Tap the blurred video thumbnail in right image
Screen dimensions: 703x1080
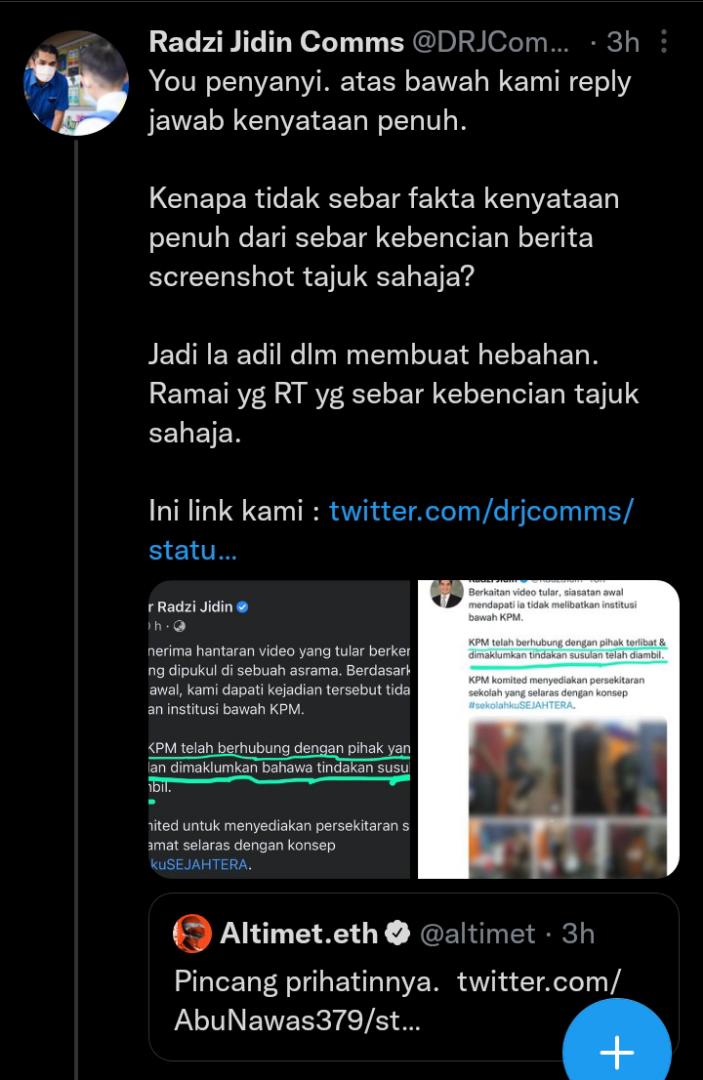(x=568, y=798)
